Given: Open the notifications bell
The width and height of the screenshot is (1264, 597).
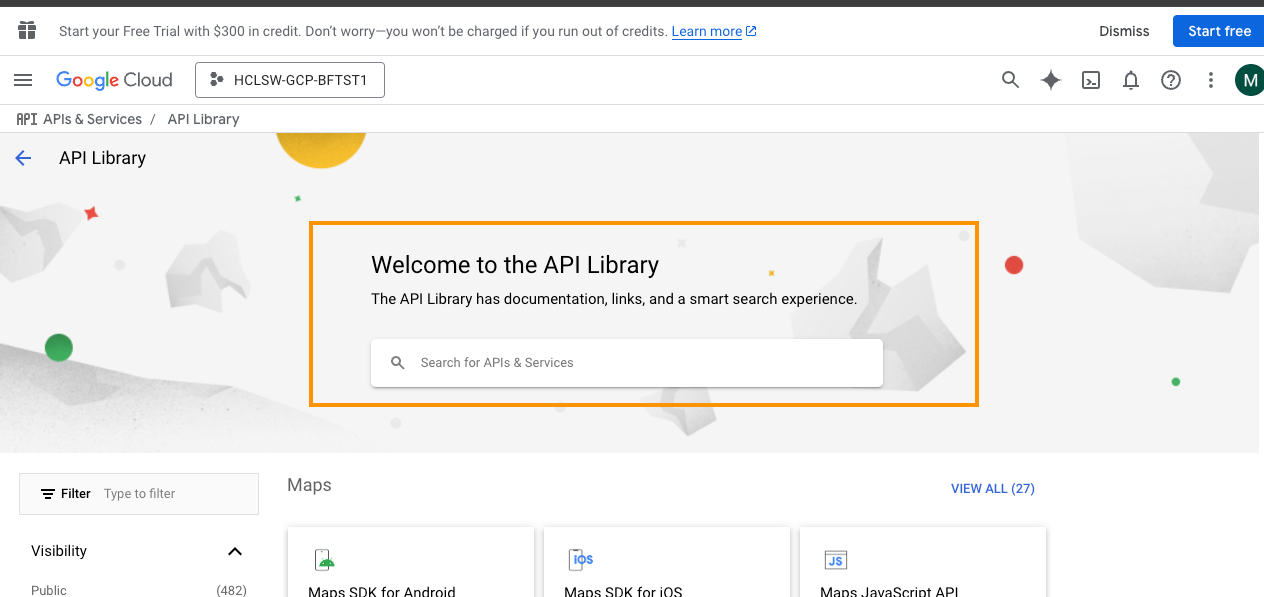Looking at the screenshot, I should 1131,80.
